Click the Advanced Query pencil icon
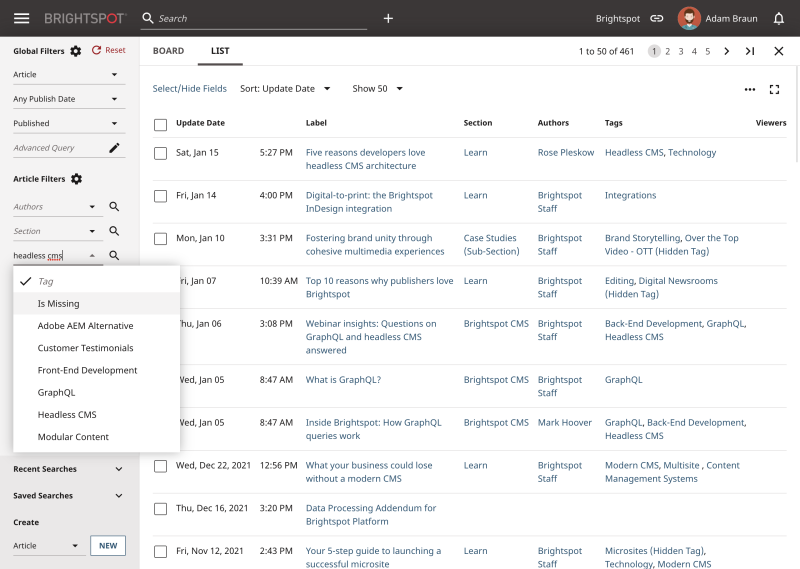 (x=114, y=148)
